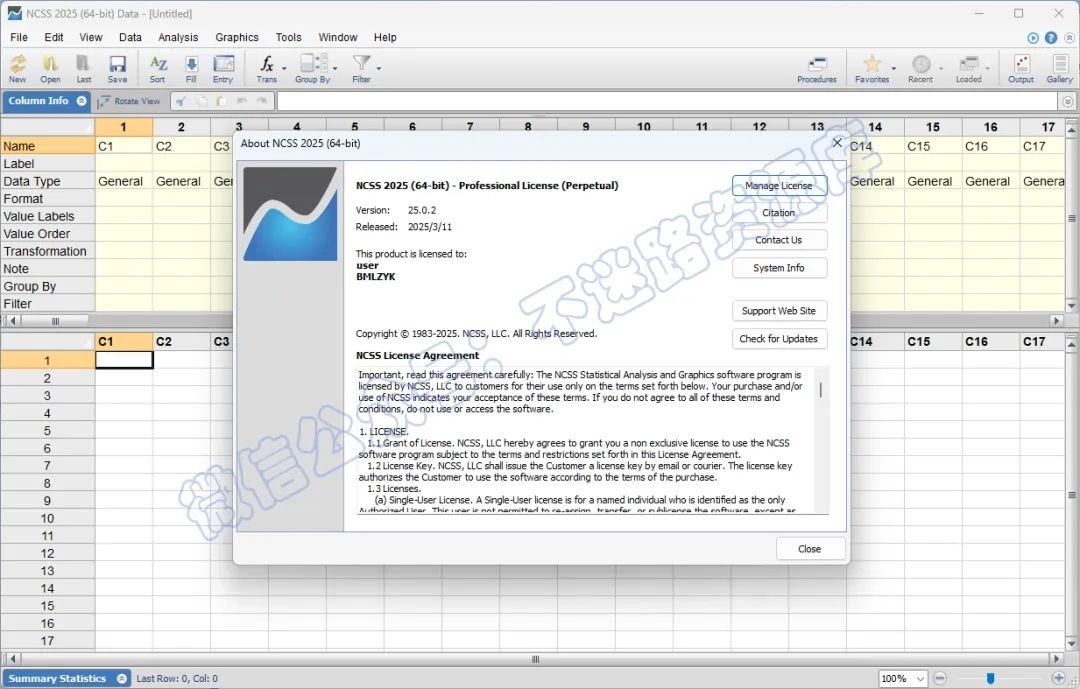1080x689 pixels.
Task: Open the Graphics menu
Action: (x=237, y=37)
